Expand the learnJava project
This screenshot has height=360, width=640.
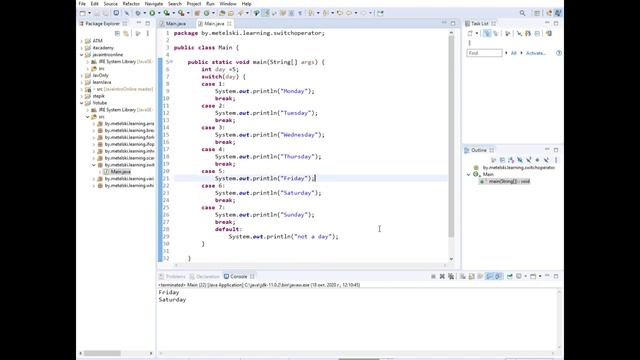click(82, 82)
